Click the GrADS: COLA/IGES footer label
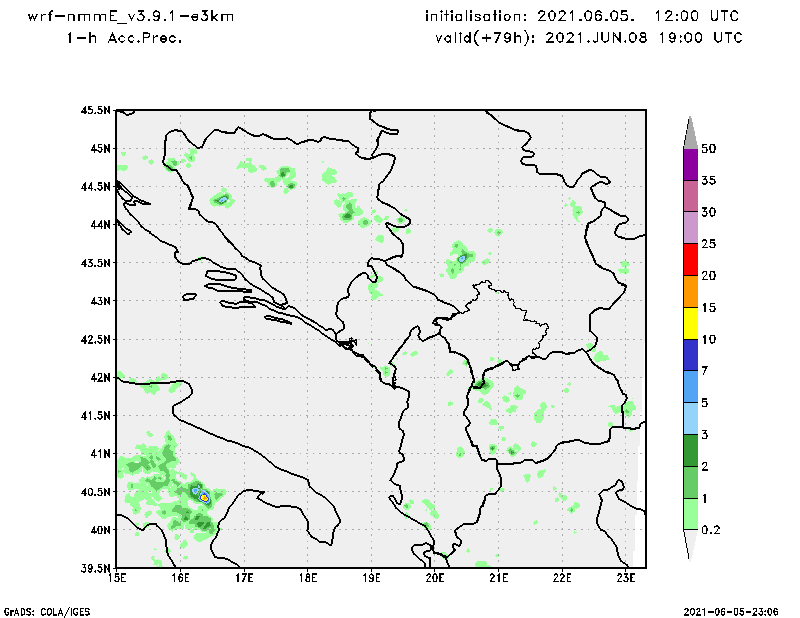Screen dimensions: 800x618 [x=47, y=611]
